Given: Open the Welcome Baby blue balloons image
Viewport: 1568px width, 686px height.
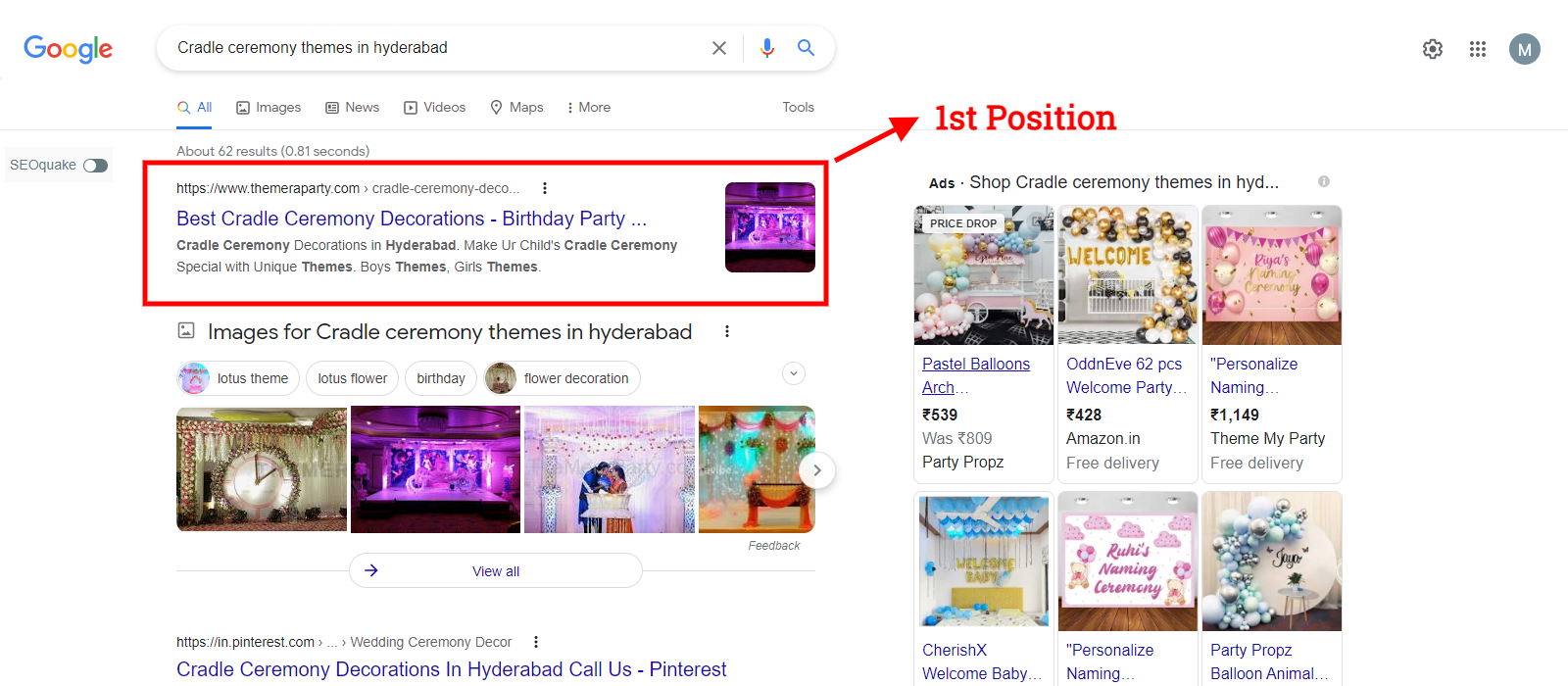Looking at the screenshot, I should tap(984, 562).
